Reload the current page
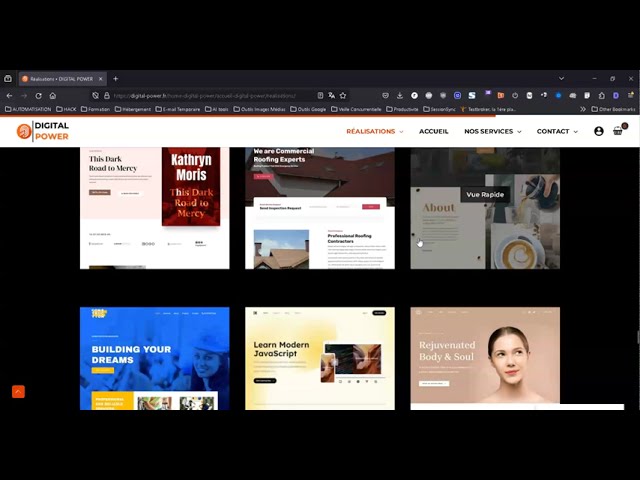640x480 pixels. (x=38, y=96)
